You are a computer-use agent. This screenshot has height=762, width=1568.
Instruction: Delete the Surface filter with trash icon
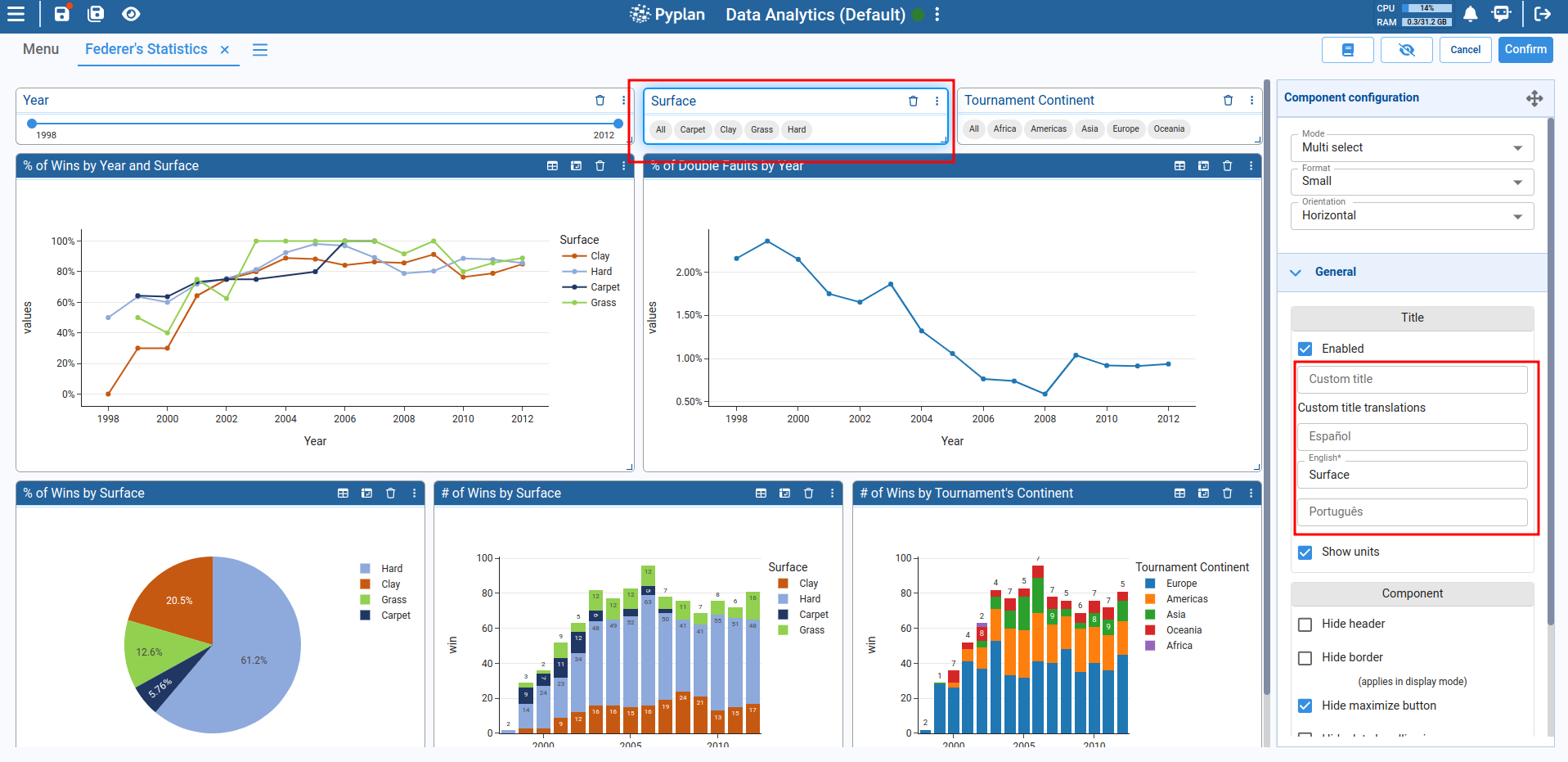pyautogui.click(x=913, y=101)
